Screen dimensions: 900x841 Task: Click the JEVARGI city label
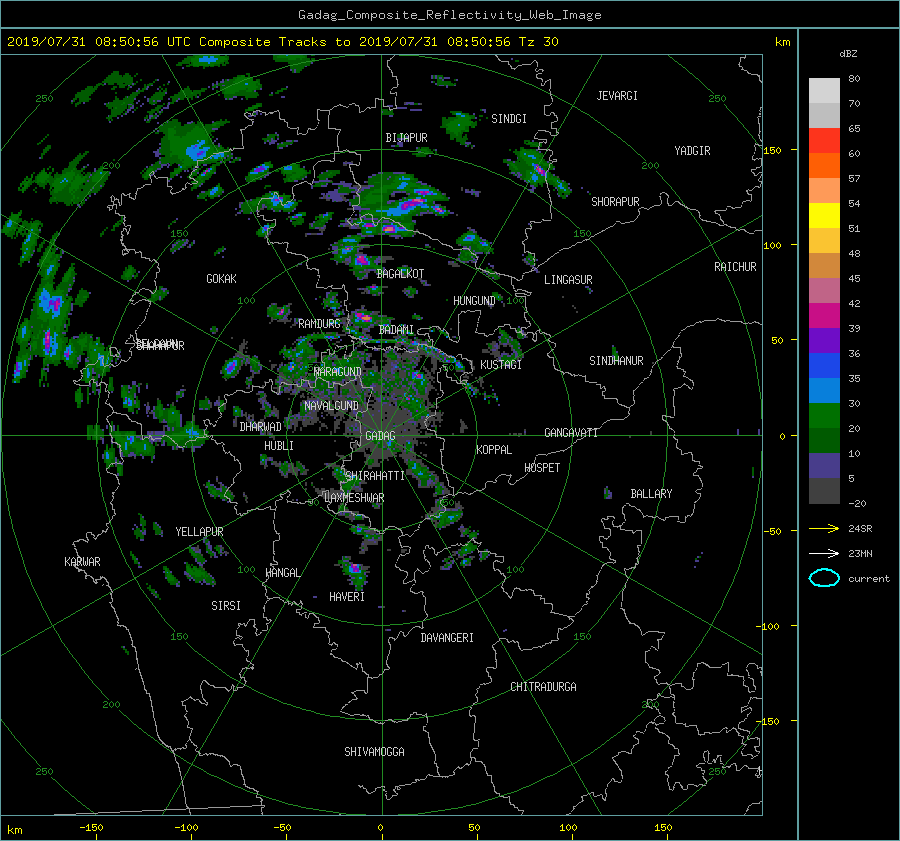[x=617, y=96]
